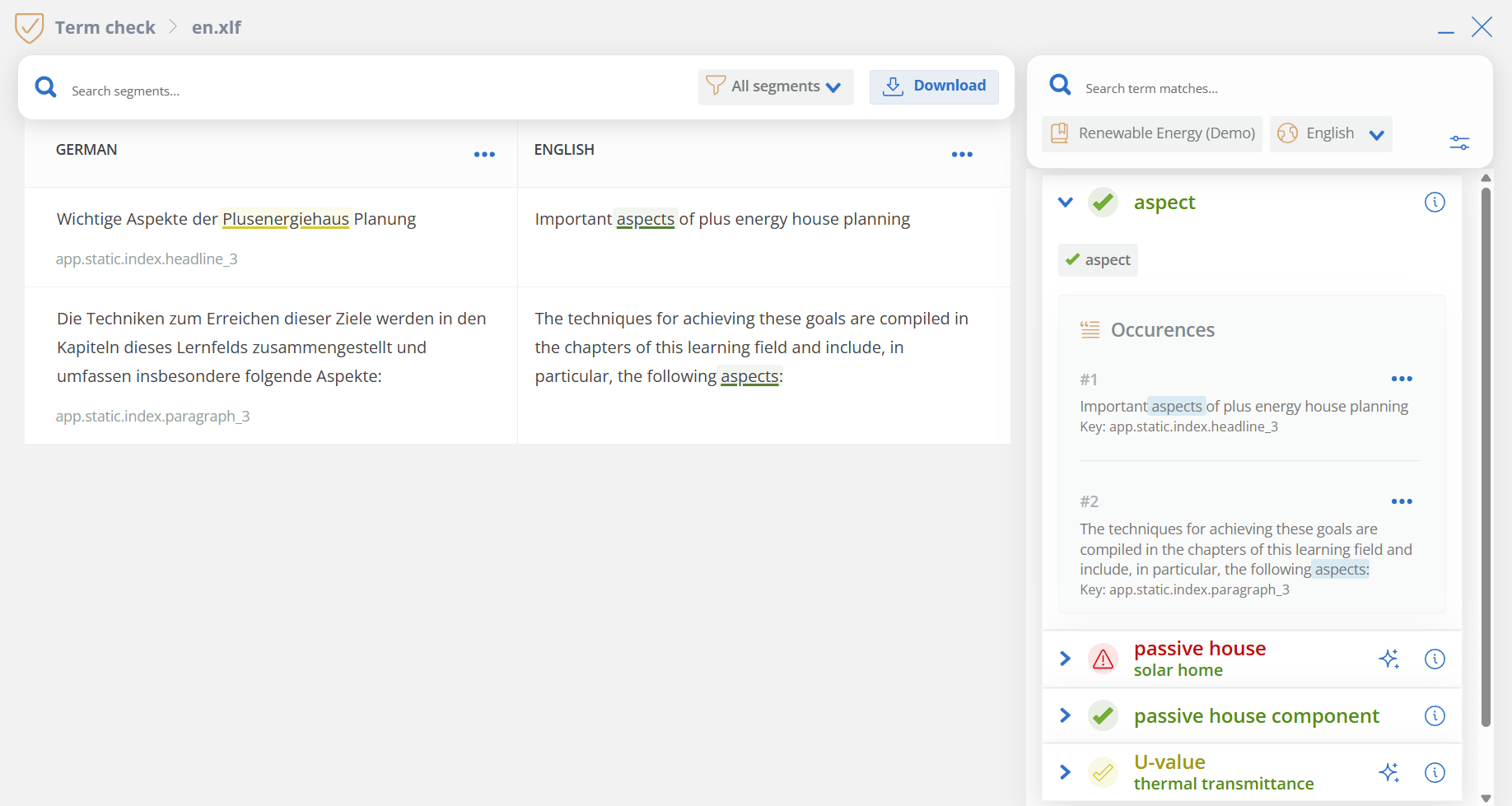Click the term panel vertical scrollbar
Viewport: 1512px width, 806px height.
pos(1486,457)
